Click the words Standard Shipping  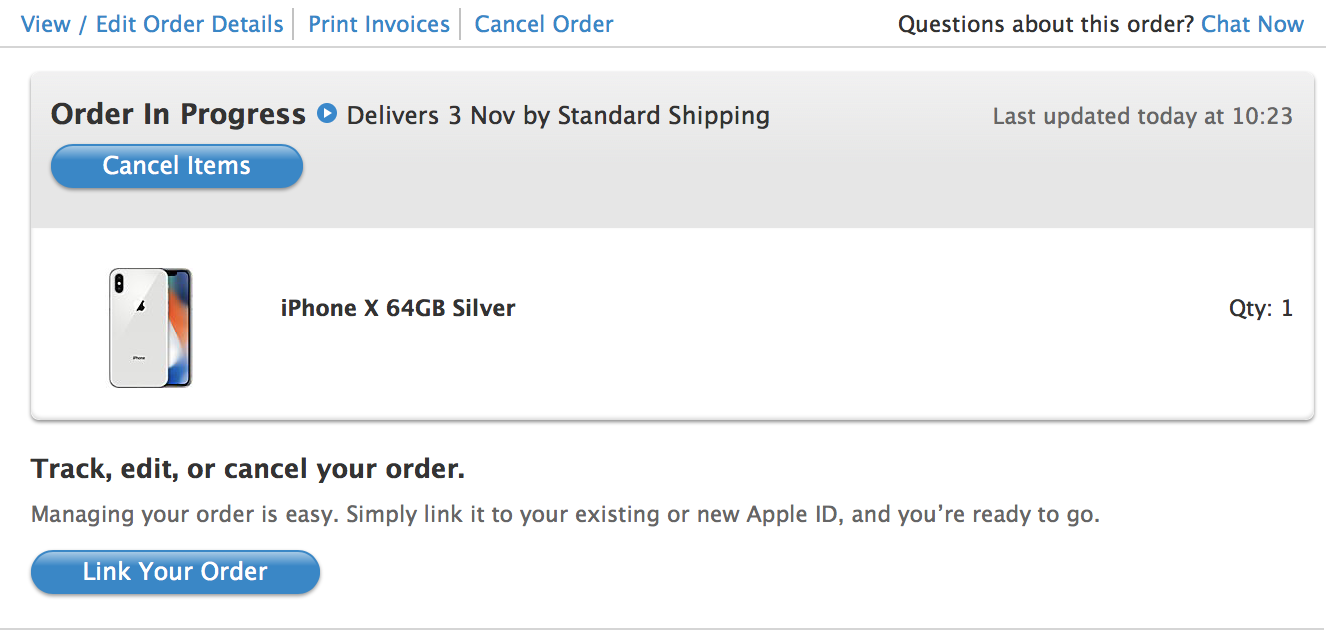[x=664, y=116]
